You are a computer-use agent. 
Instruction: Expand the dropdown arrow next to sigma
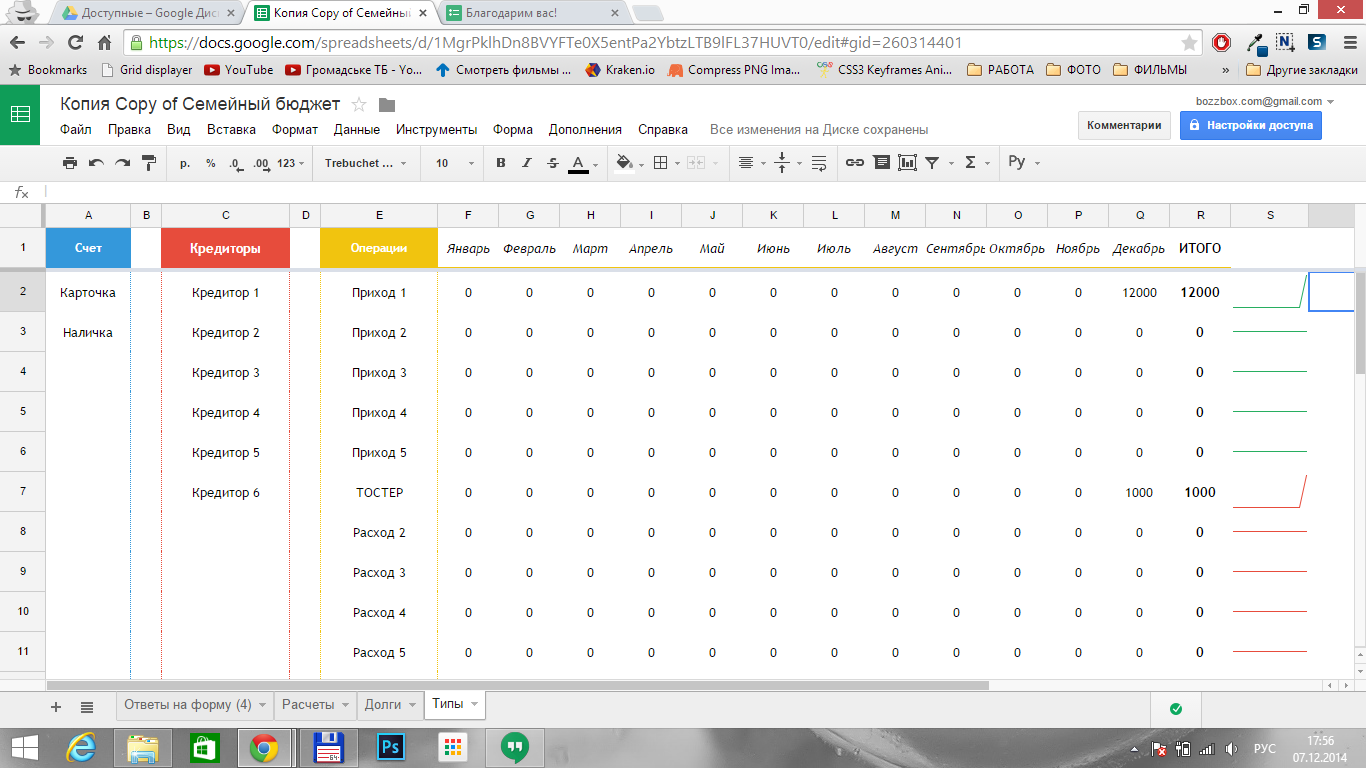tap(987, 164)
